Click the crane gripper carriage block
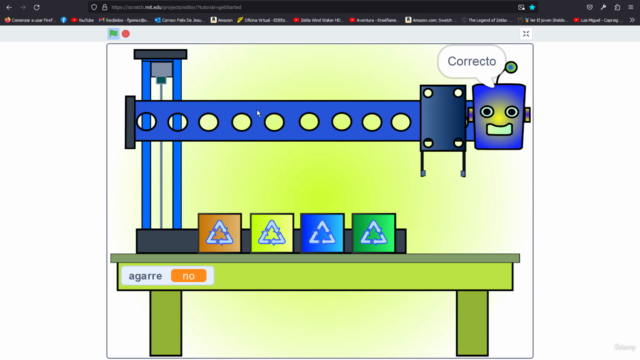 [x=443, y=118]
